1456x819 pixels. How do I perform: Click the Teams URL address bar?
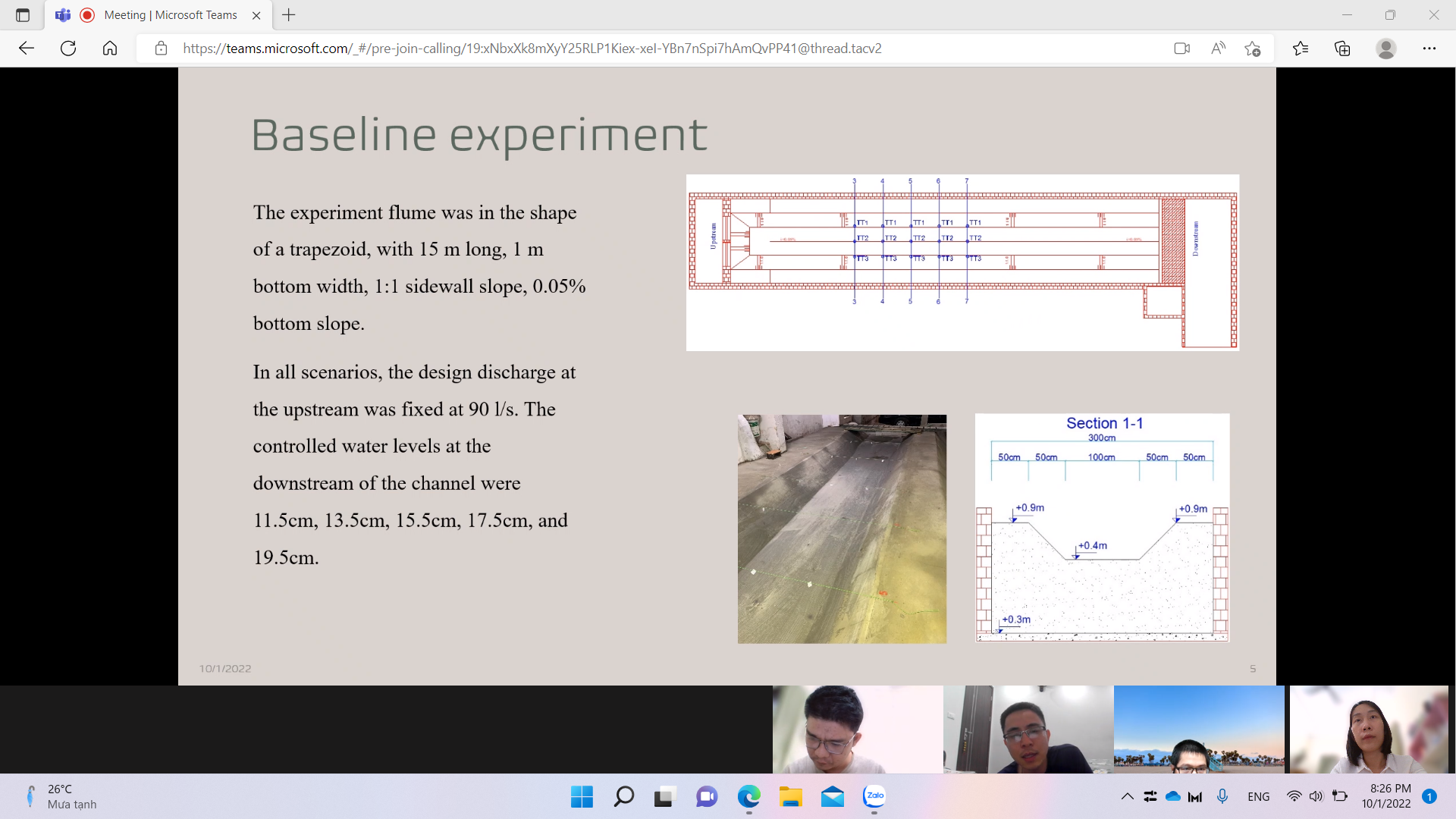[531, 49]
